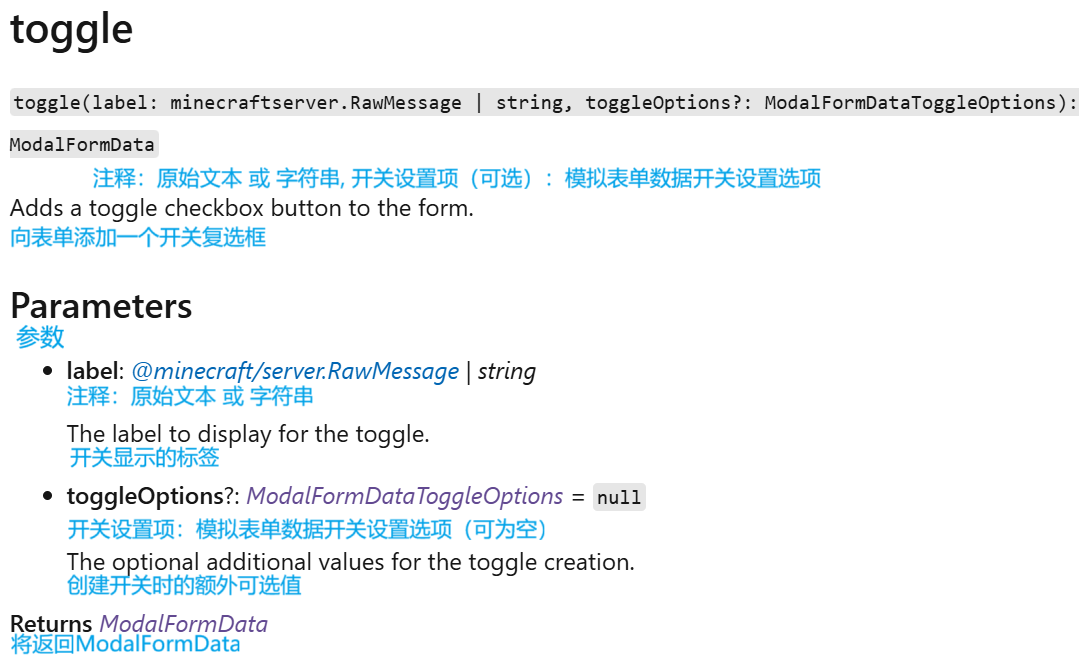Click the Returns label text

click(x=51, y=624)
